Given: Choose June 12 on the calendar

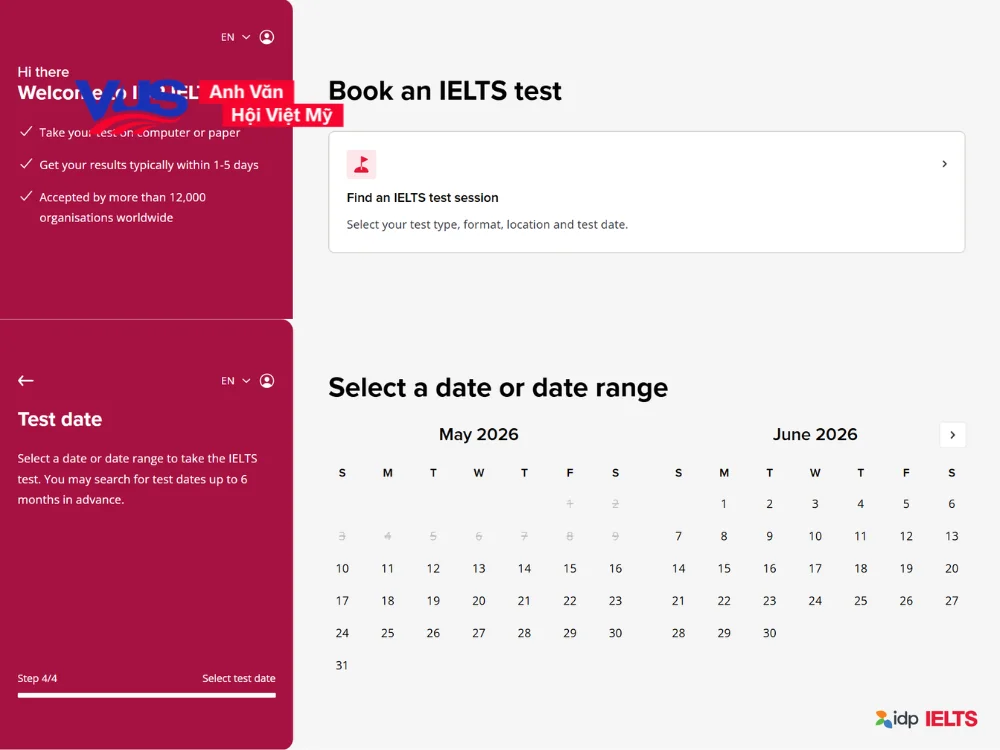Looking at the screenshot, I should point(906,536).
